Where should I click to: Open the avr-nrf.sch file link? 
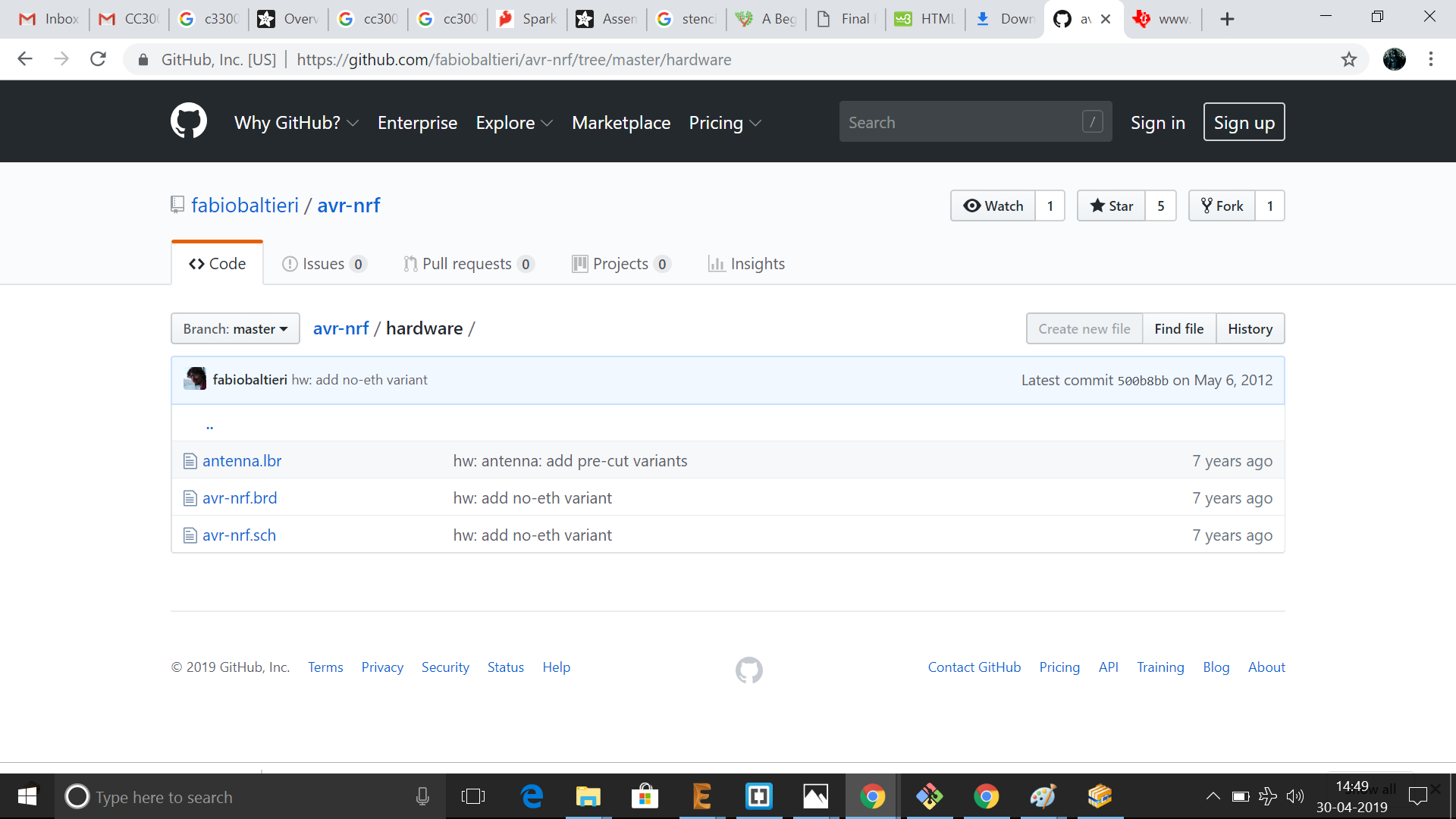239,535
